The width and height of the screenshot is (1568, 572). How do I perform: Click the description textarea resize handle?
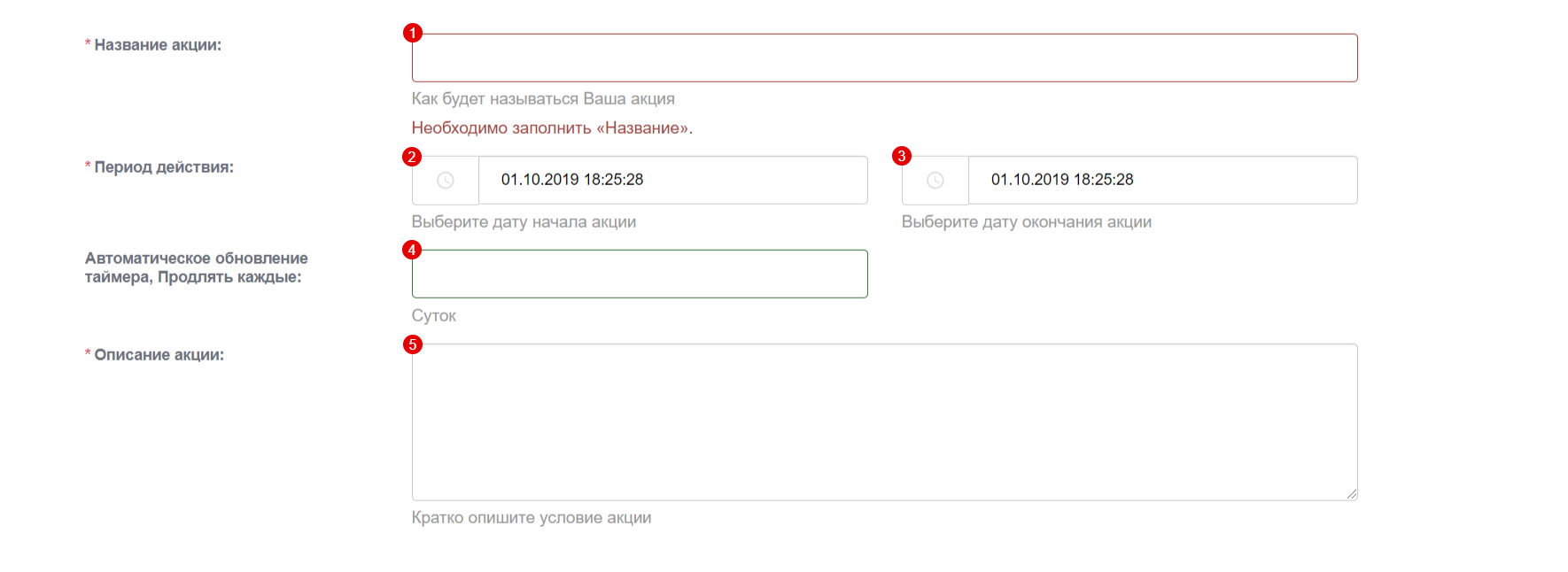pyautogui.click(x=1351, y=494)
